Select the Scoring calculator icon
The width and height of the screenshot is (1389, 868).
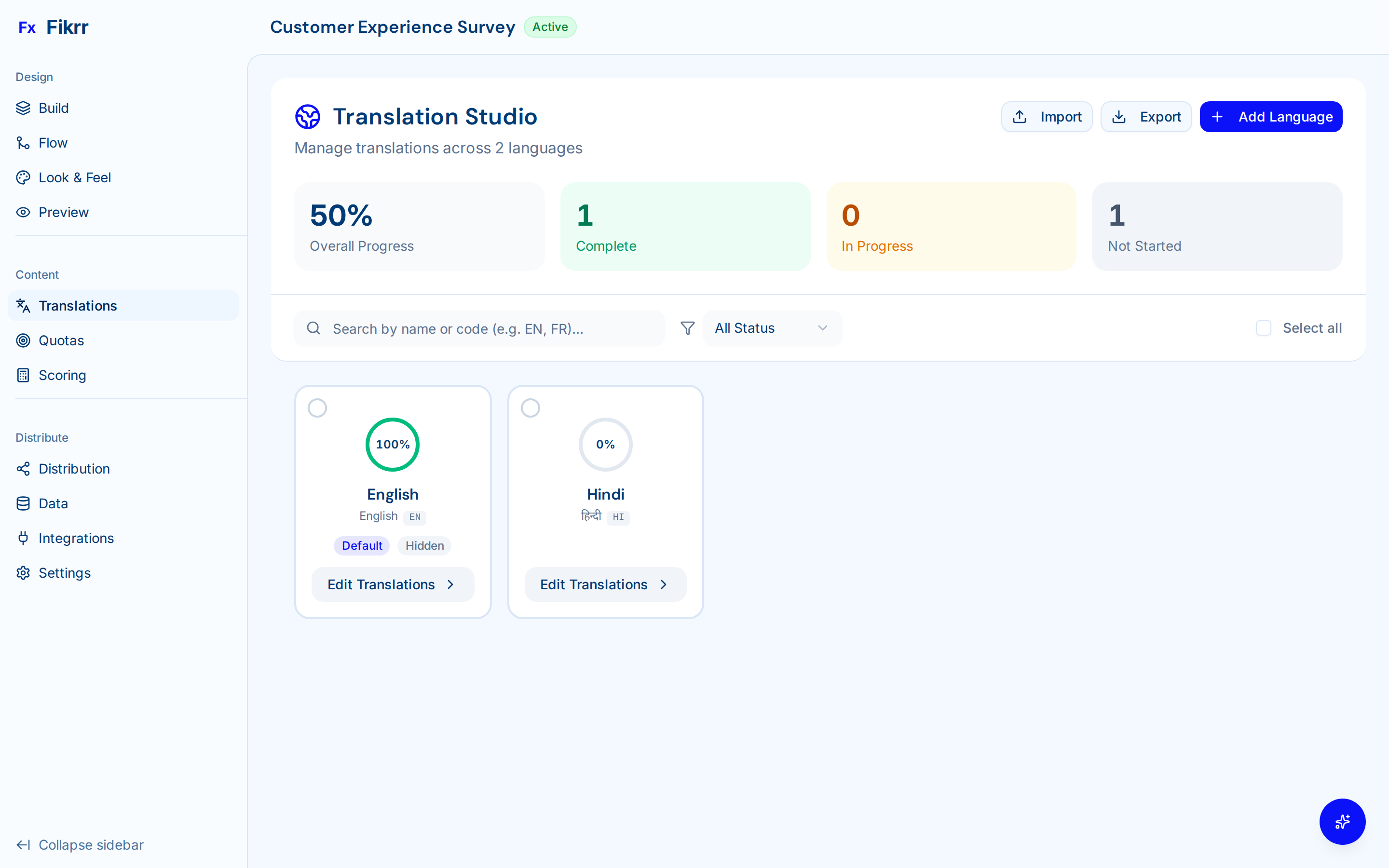23,375
